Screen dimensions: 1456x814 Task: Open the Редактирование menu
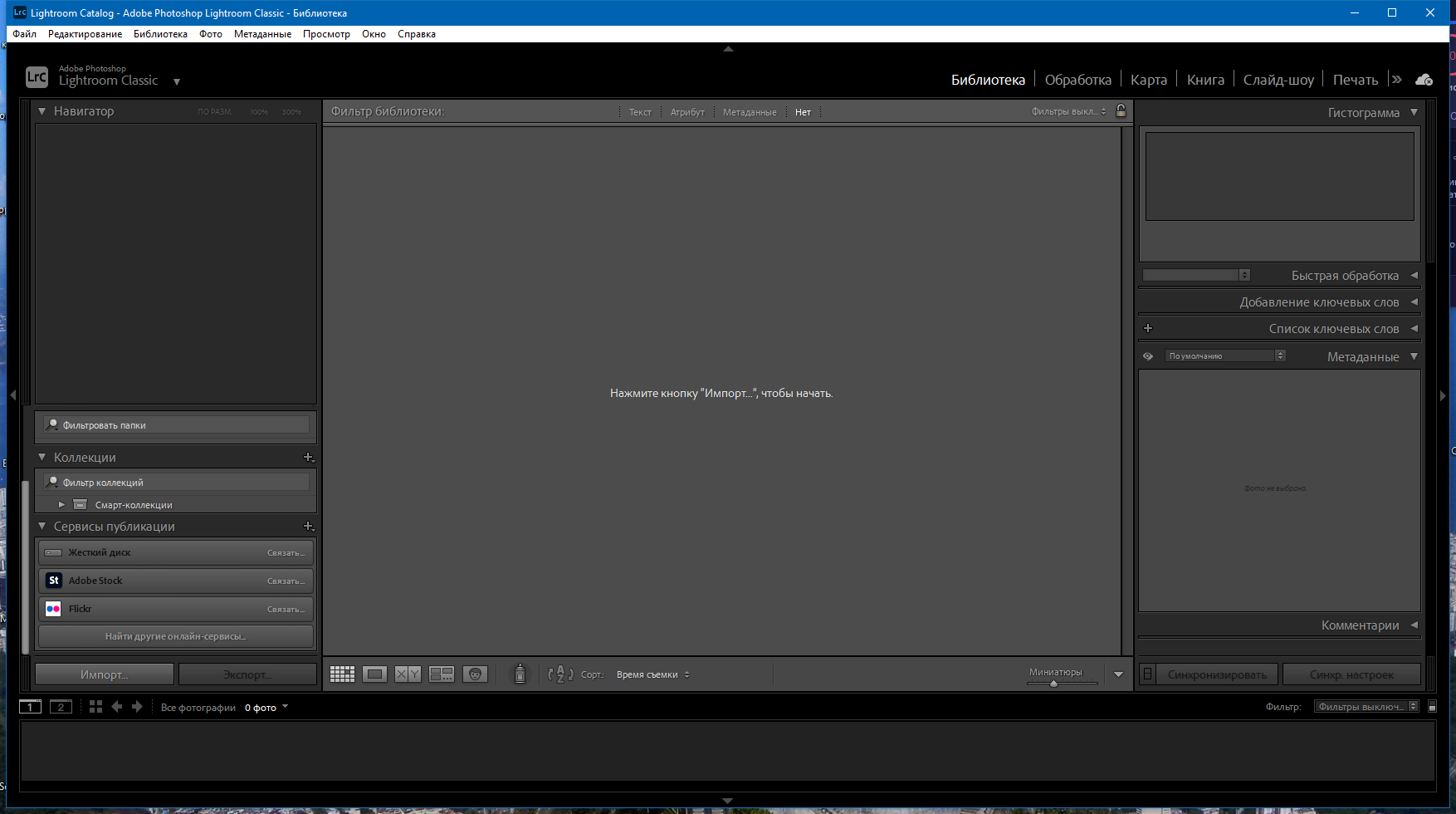[85, 34]
